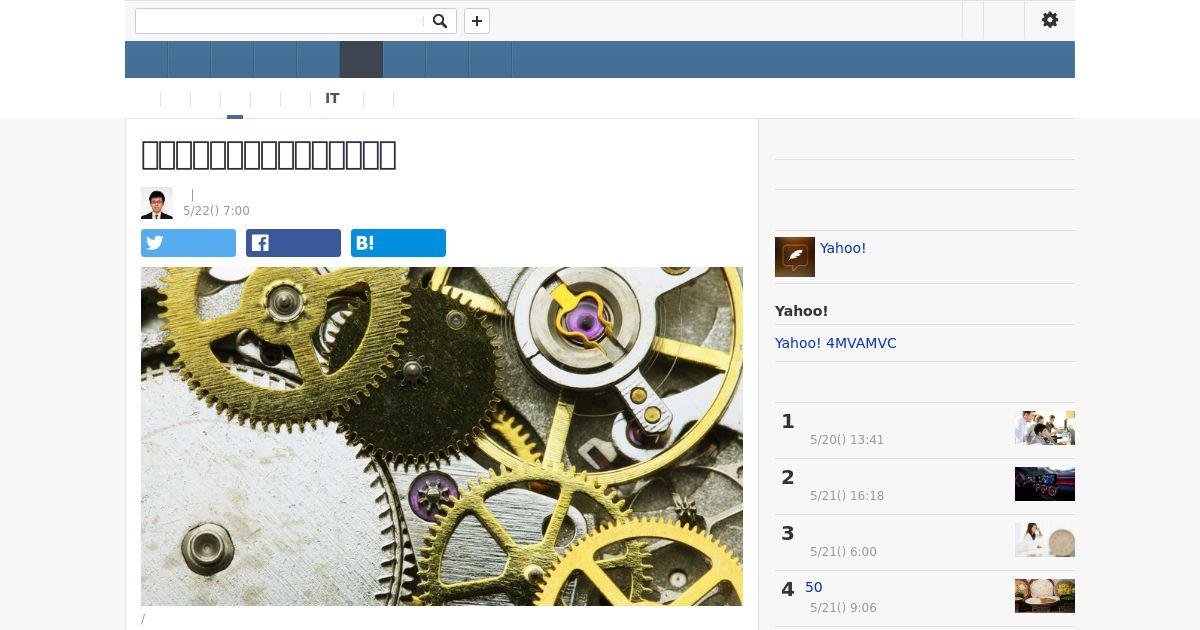Click the 5/20() 13:41 ranking date
1200x630 pixels.
pyautogui.click(x=847, y=440)
